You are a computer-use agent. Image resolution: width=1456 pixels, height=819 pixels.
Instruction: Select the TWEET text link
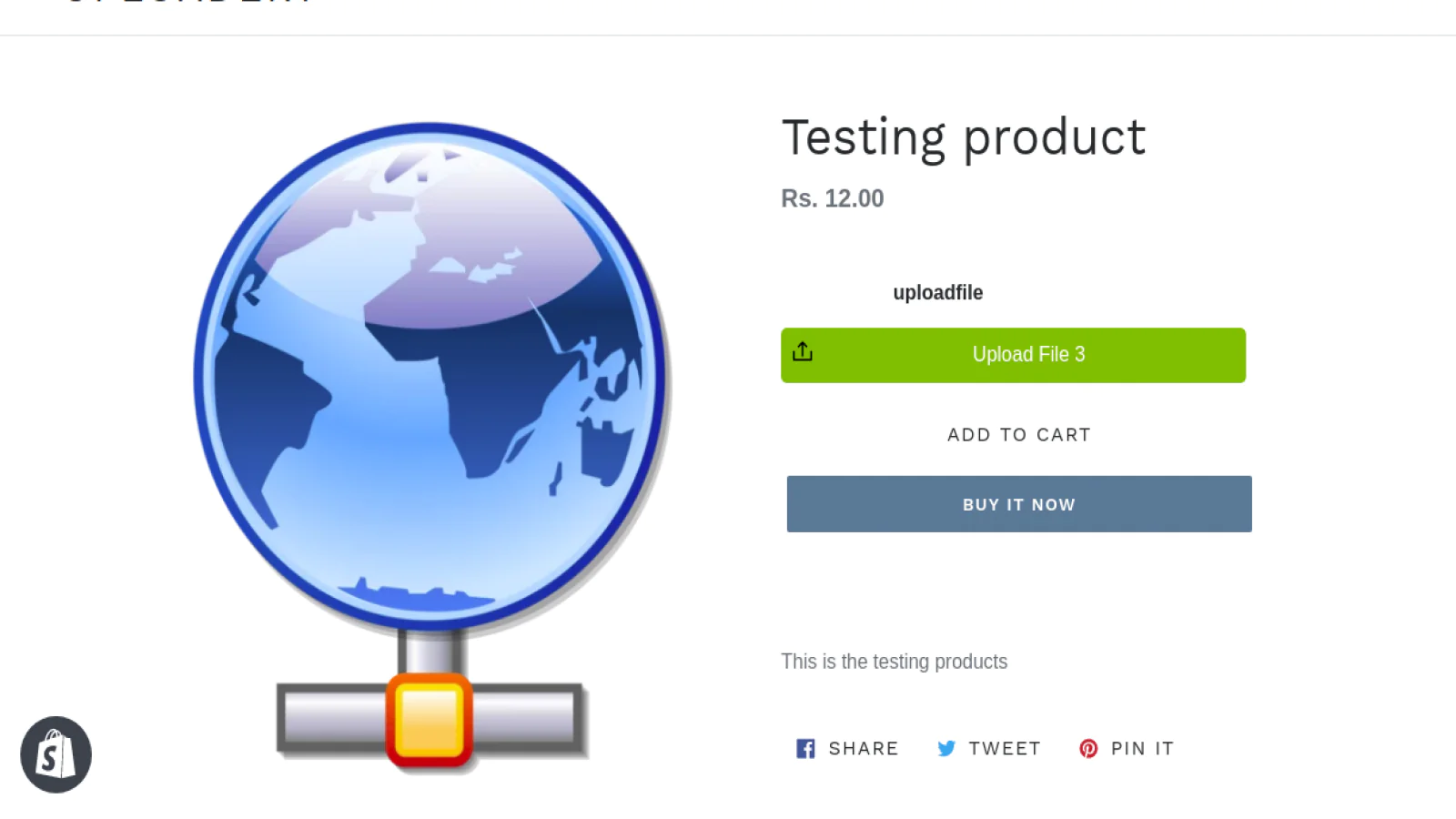[1005, 748]
